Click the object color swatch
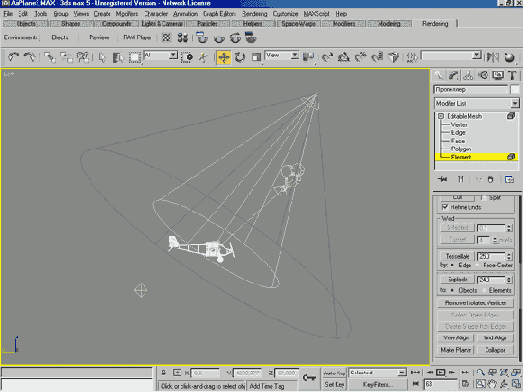523x392 pixels. (x=515, y=89)
